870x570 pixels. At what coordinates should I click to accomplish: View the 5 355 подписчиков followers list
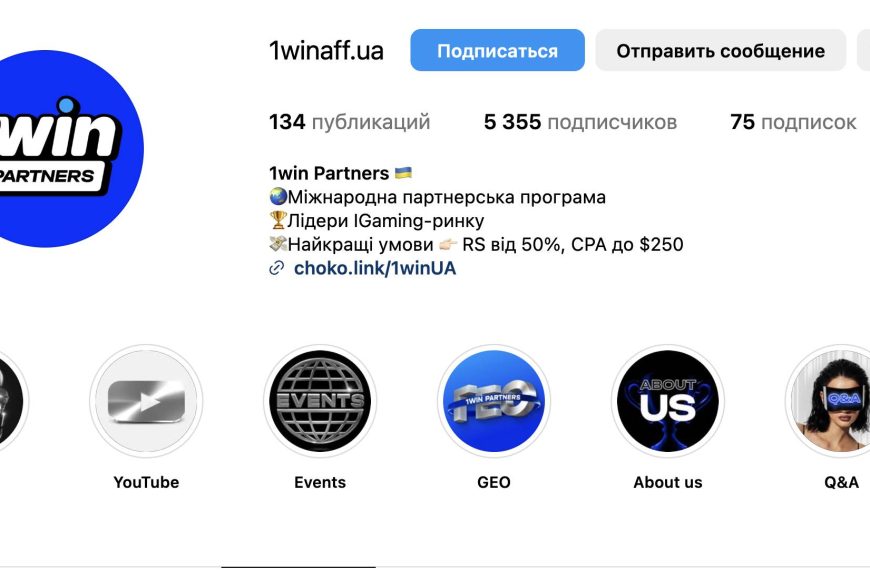pos(580,122)
